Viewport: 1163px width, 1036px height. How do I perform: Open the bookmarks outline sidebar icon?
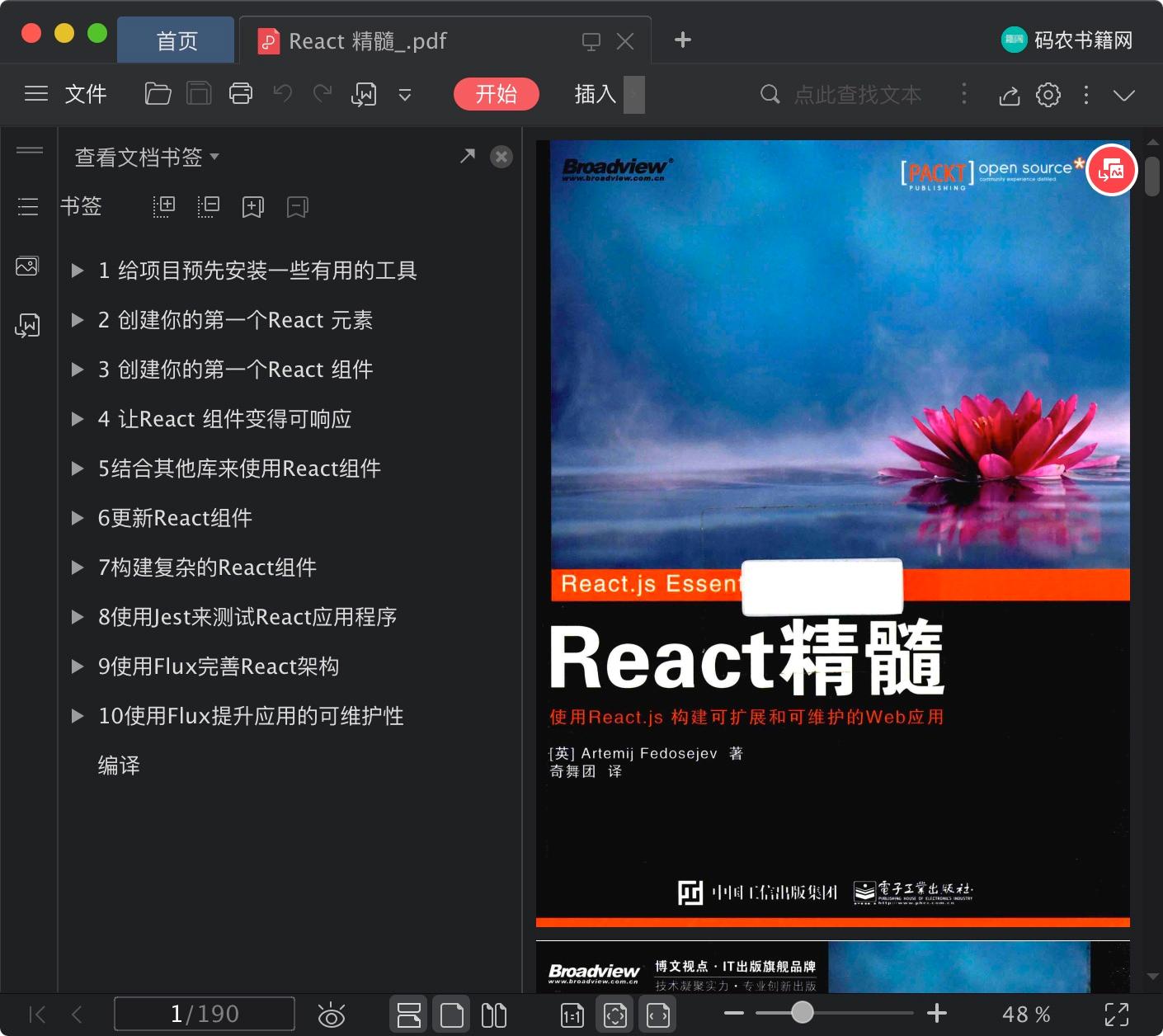pyautogui.click(x=28, y=206)
